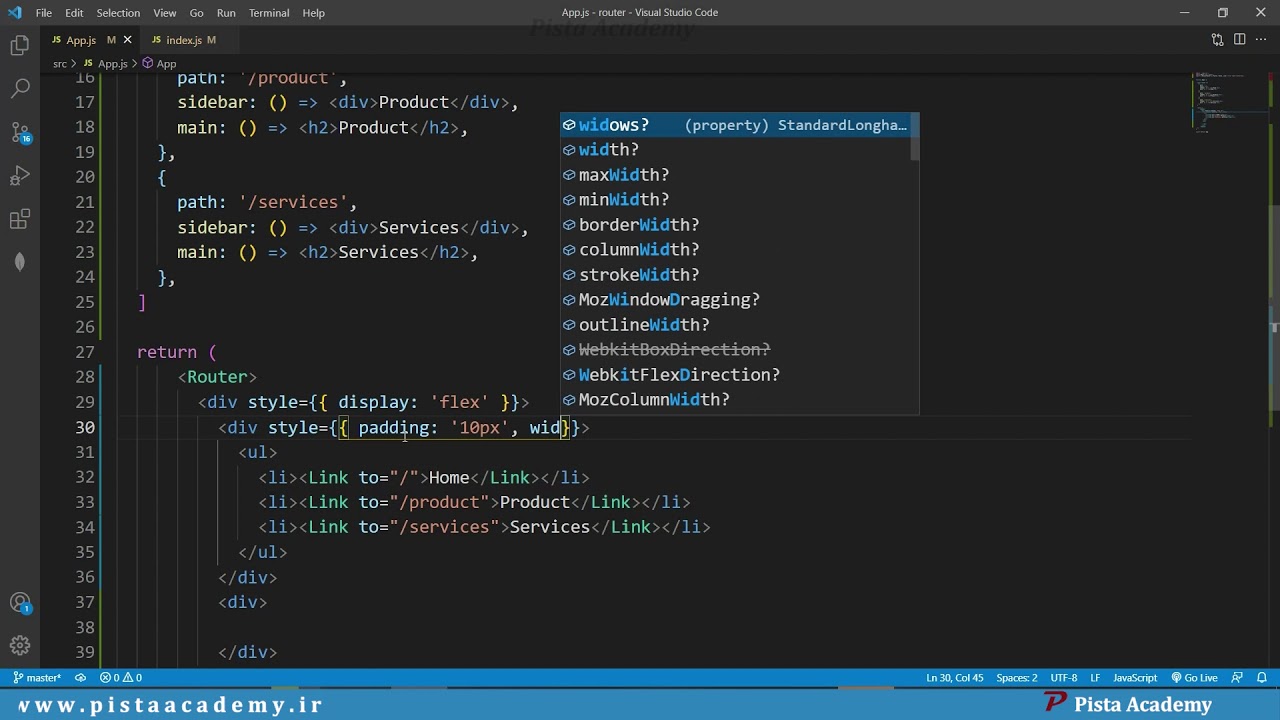Open the Manage gear icon
Image resolution: width=1280 pixels, height=720 pixels.
click(20, 646)
